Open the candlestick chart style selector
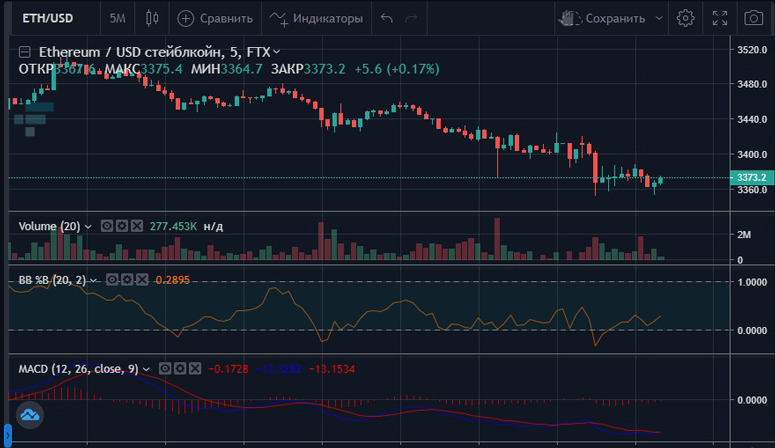 [152, 18]
